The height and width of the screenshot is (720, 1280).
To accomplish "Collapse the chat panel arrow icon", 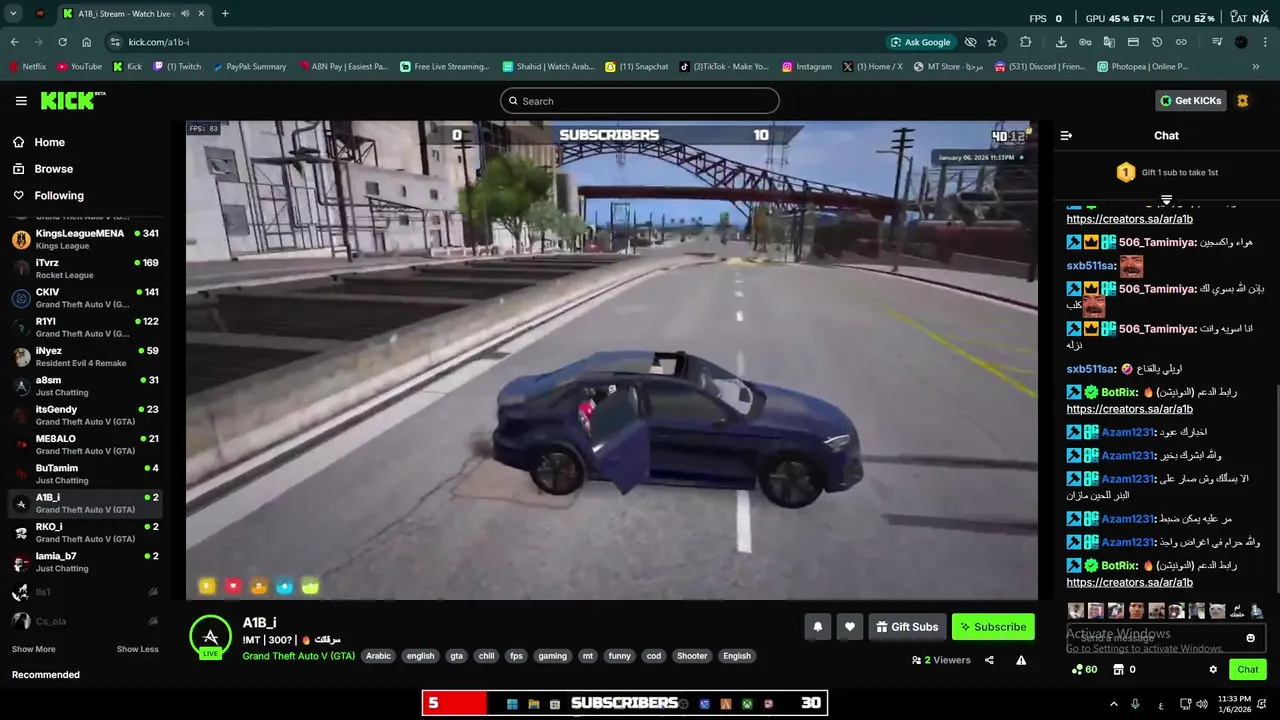I will pyautogui.click(x=1066, y=136).
